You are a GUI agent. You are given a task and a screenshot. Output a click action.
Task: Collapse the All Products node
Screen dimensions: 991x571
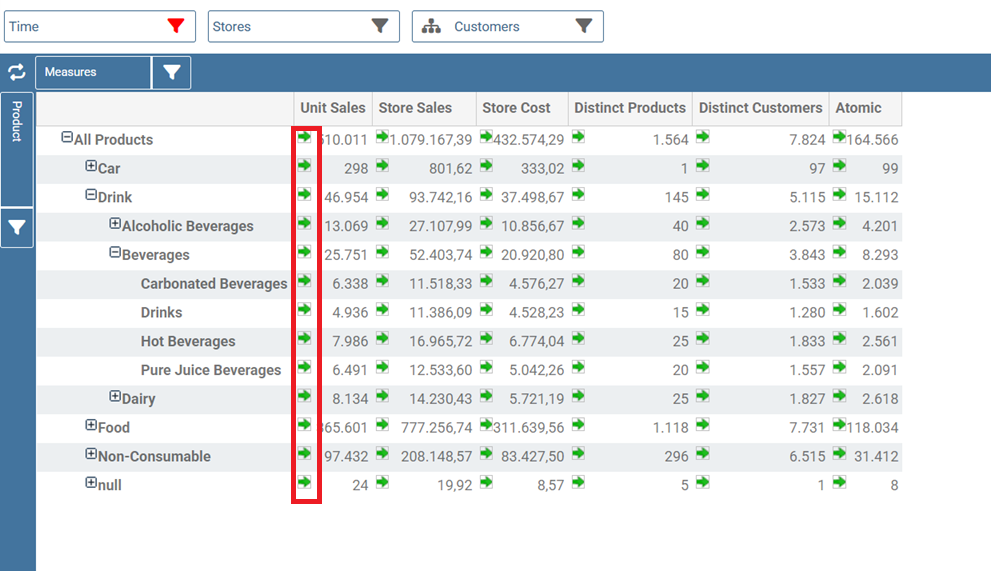click(x=67, y=137)
